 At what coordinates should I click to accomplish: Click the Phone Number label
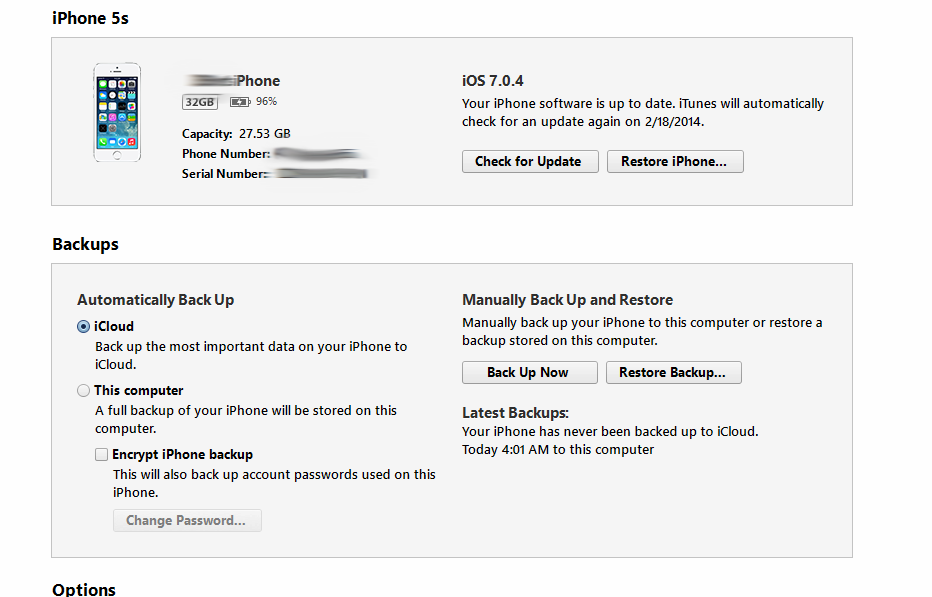coord(226,154)
